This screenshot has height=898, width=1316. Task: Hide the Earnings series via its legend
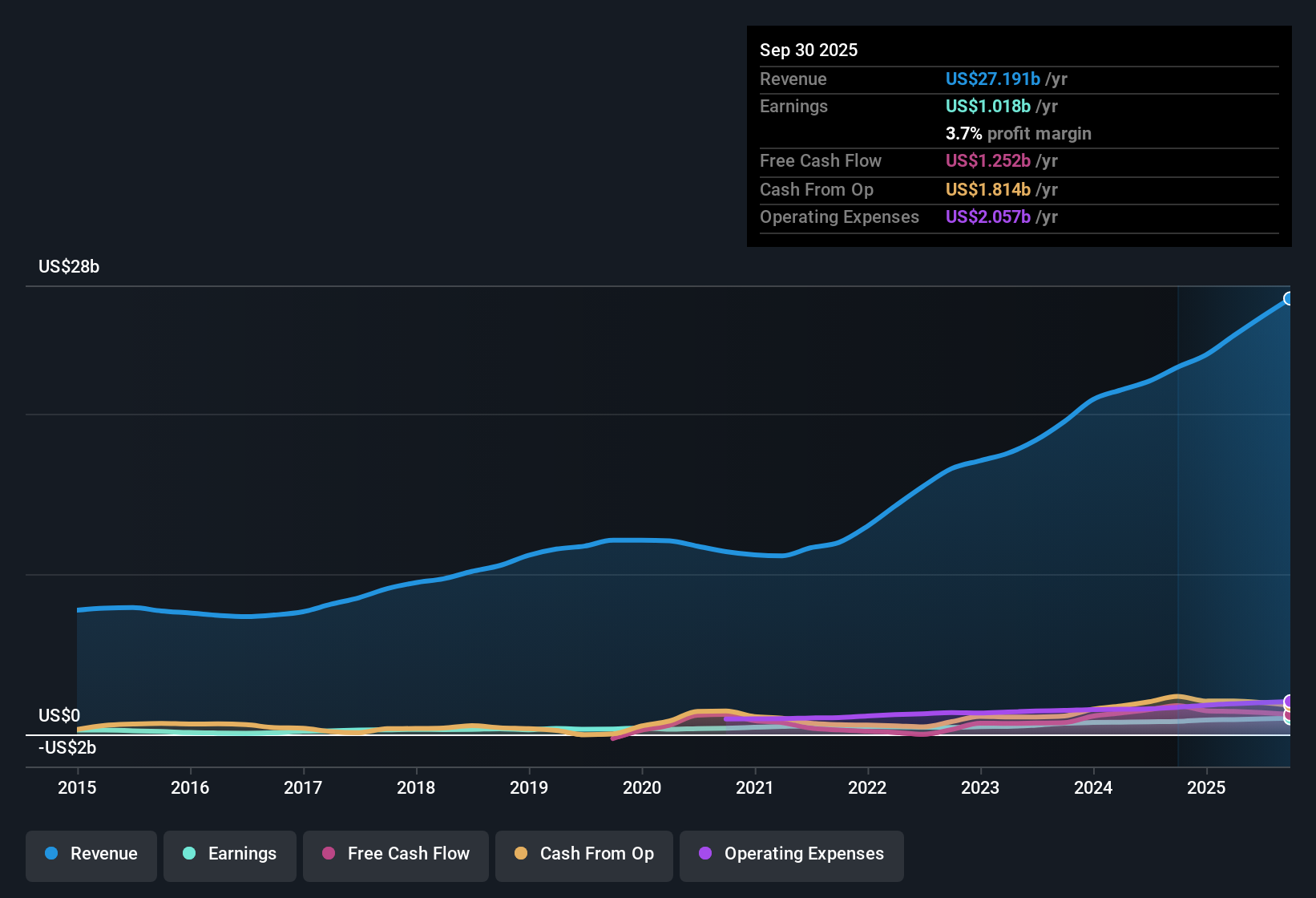[x=229, y=854]
